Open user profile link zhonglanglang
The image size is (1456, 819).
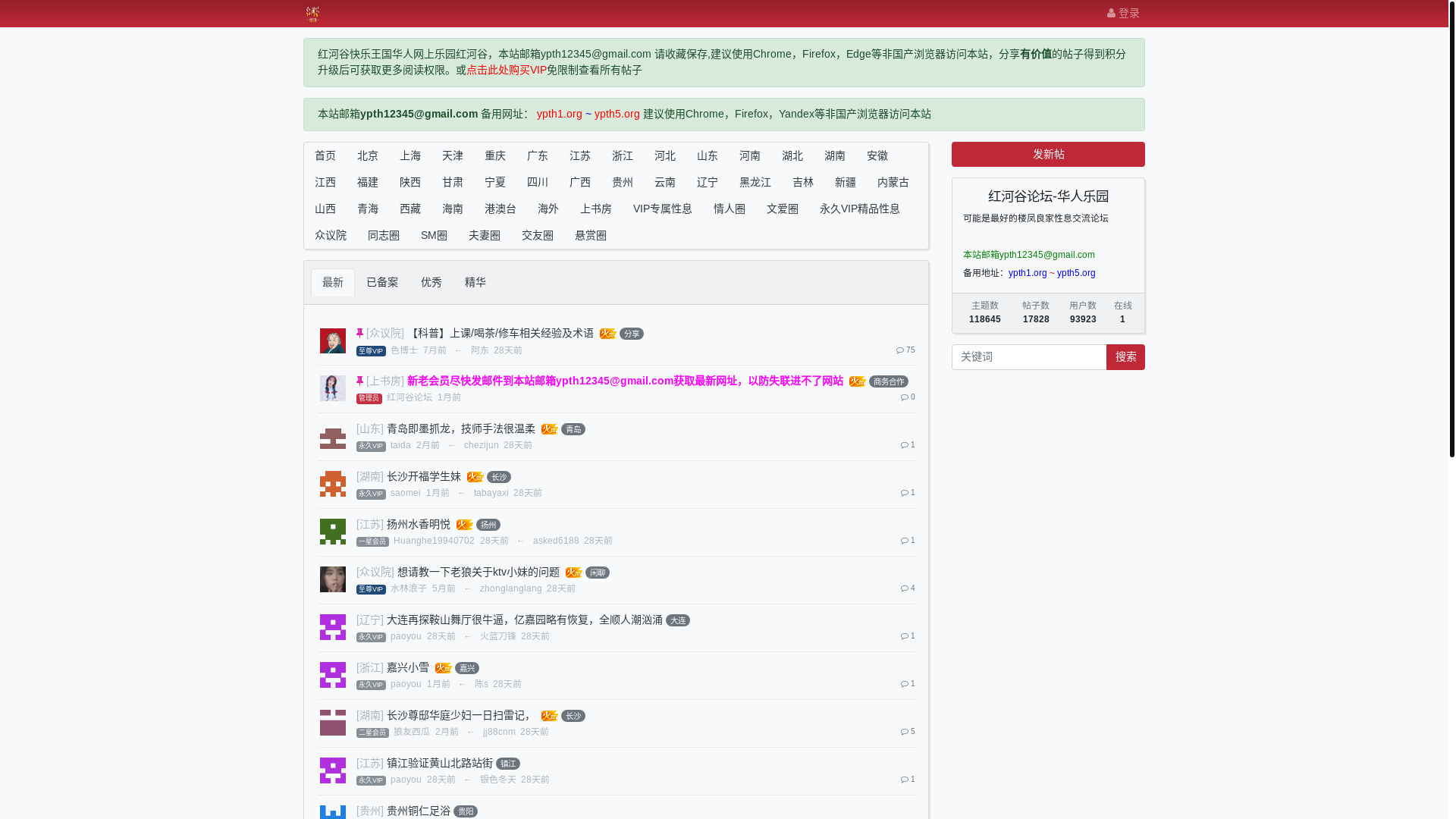coord(511,588)
